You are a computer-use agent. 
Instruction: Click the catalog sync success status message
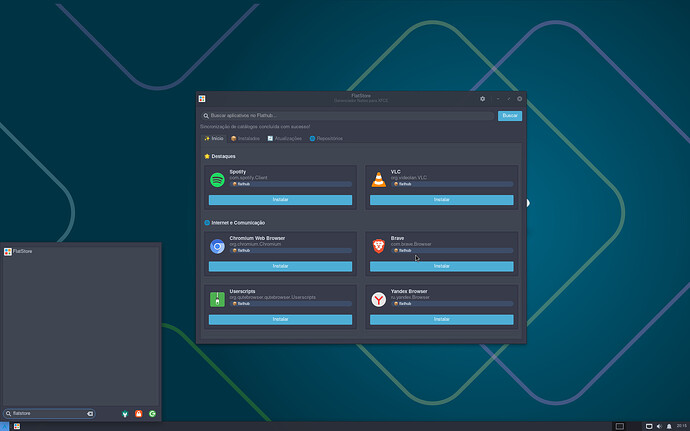point(255,127)
